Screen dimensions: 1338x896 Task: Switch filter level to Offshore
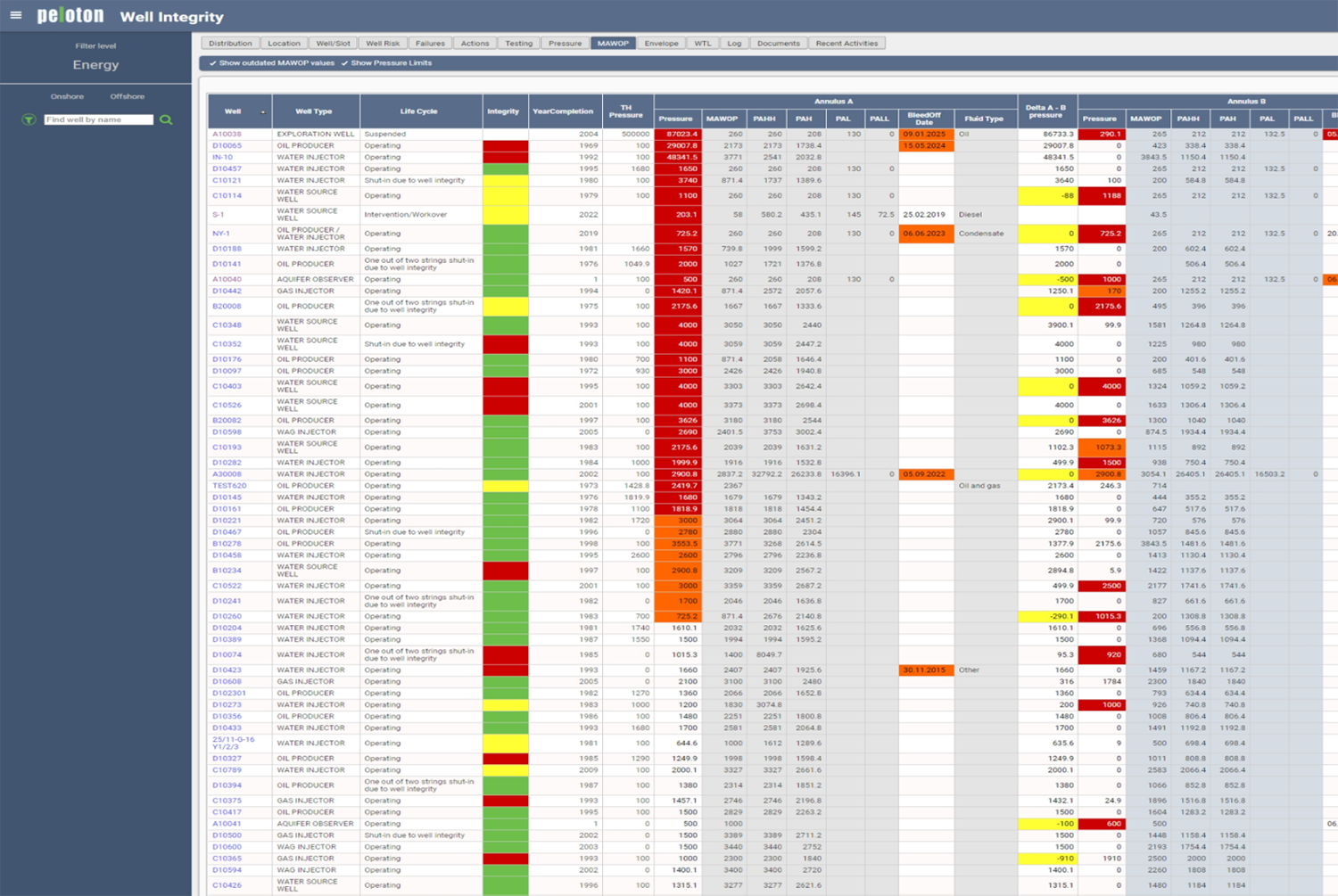[127, 96]
